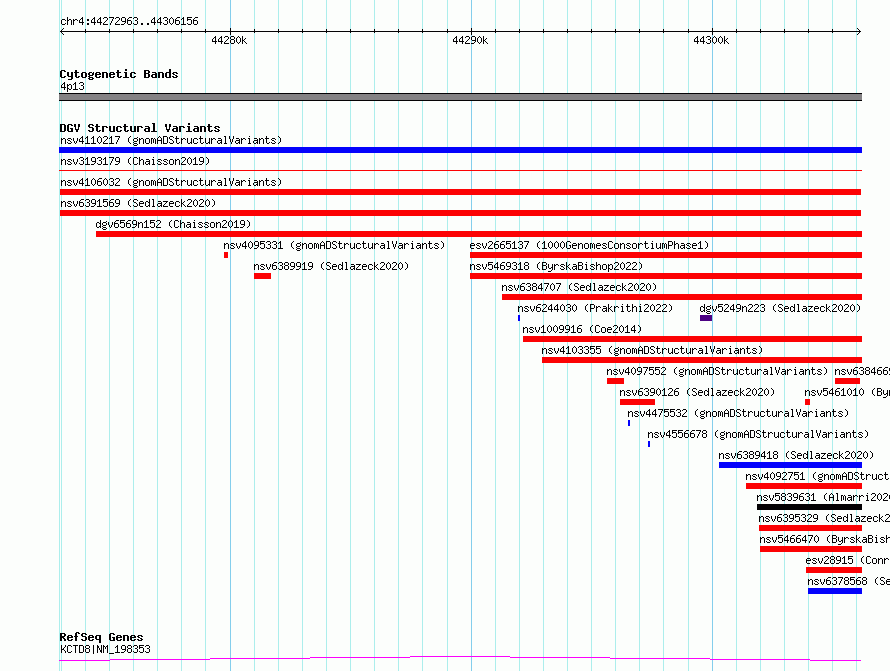Viewport: 890px width, 671px height.
Task: Open nsv5466470 variant label
Action: tap(825, 539)
